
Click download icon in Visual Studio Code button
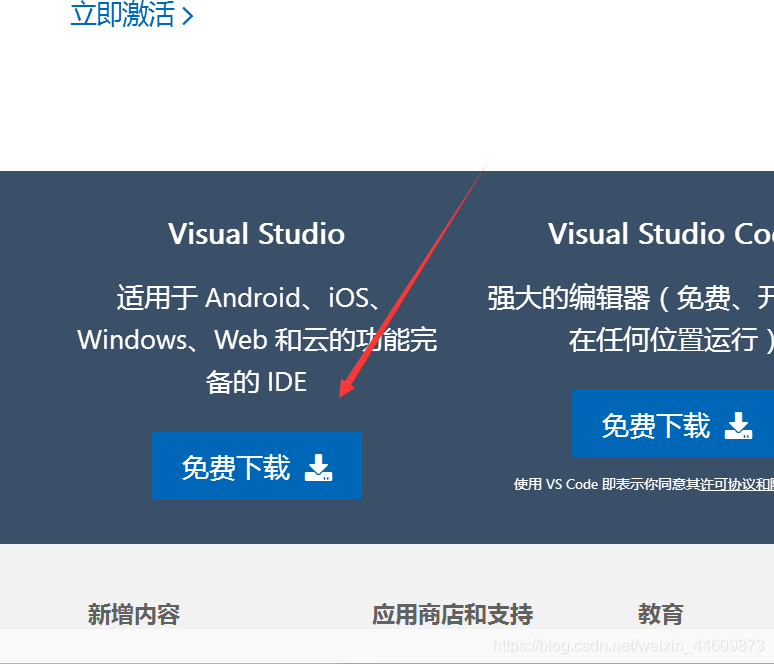[x=738, y=426]
